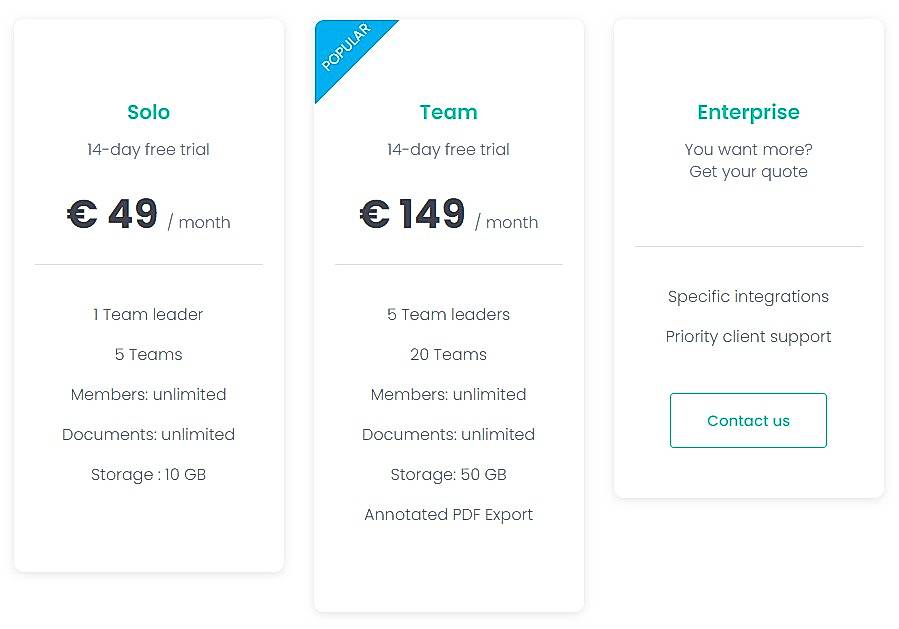Click Get your quote under Enterprise
Screen dimensions: 899x629
tap(748, 171)
